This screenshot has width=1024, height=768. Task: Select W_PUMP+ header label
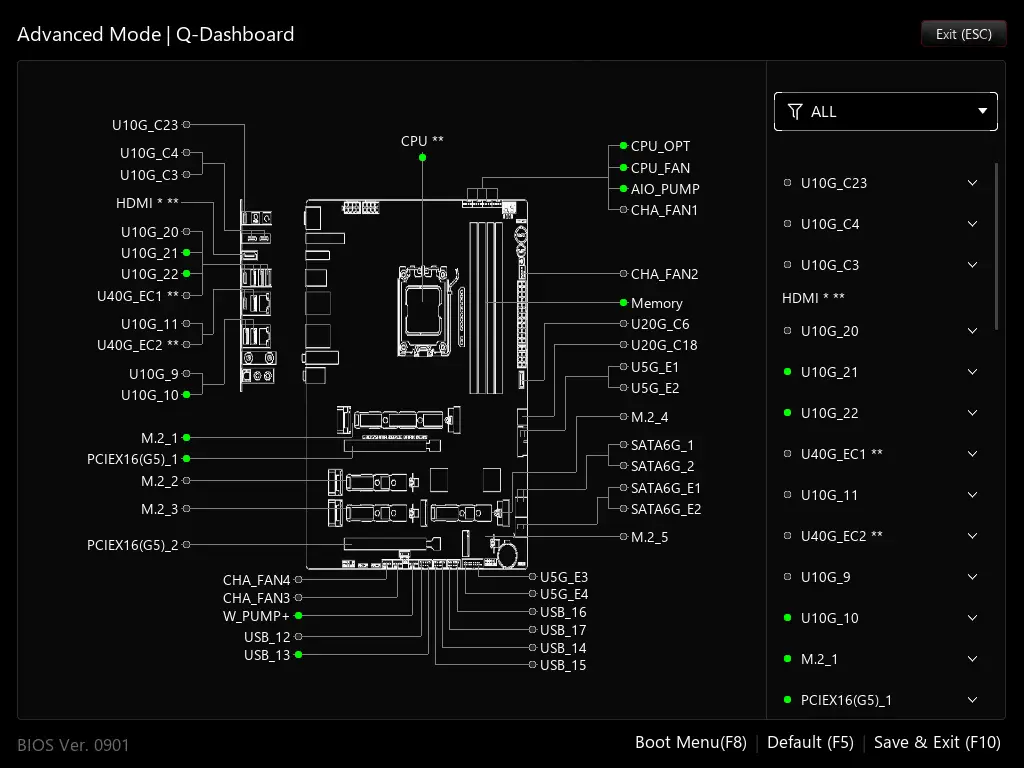point(256,616)
